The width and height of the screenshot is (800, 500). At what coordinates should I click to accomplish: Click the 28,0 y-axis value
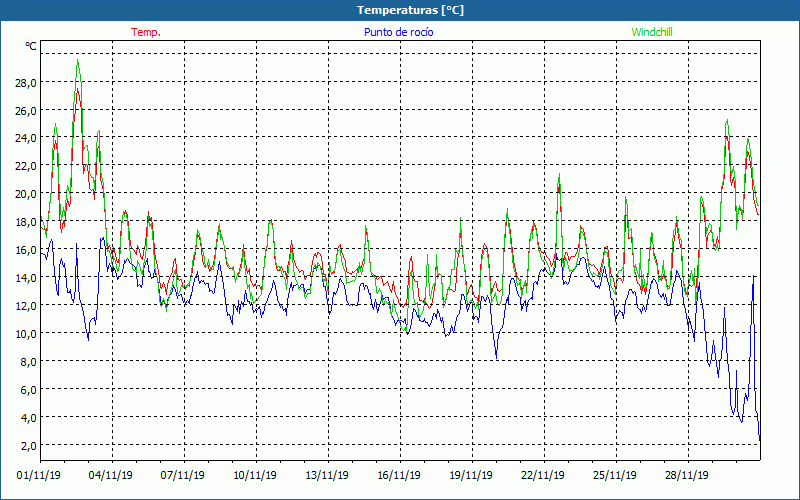click(x=26, y=83)
